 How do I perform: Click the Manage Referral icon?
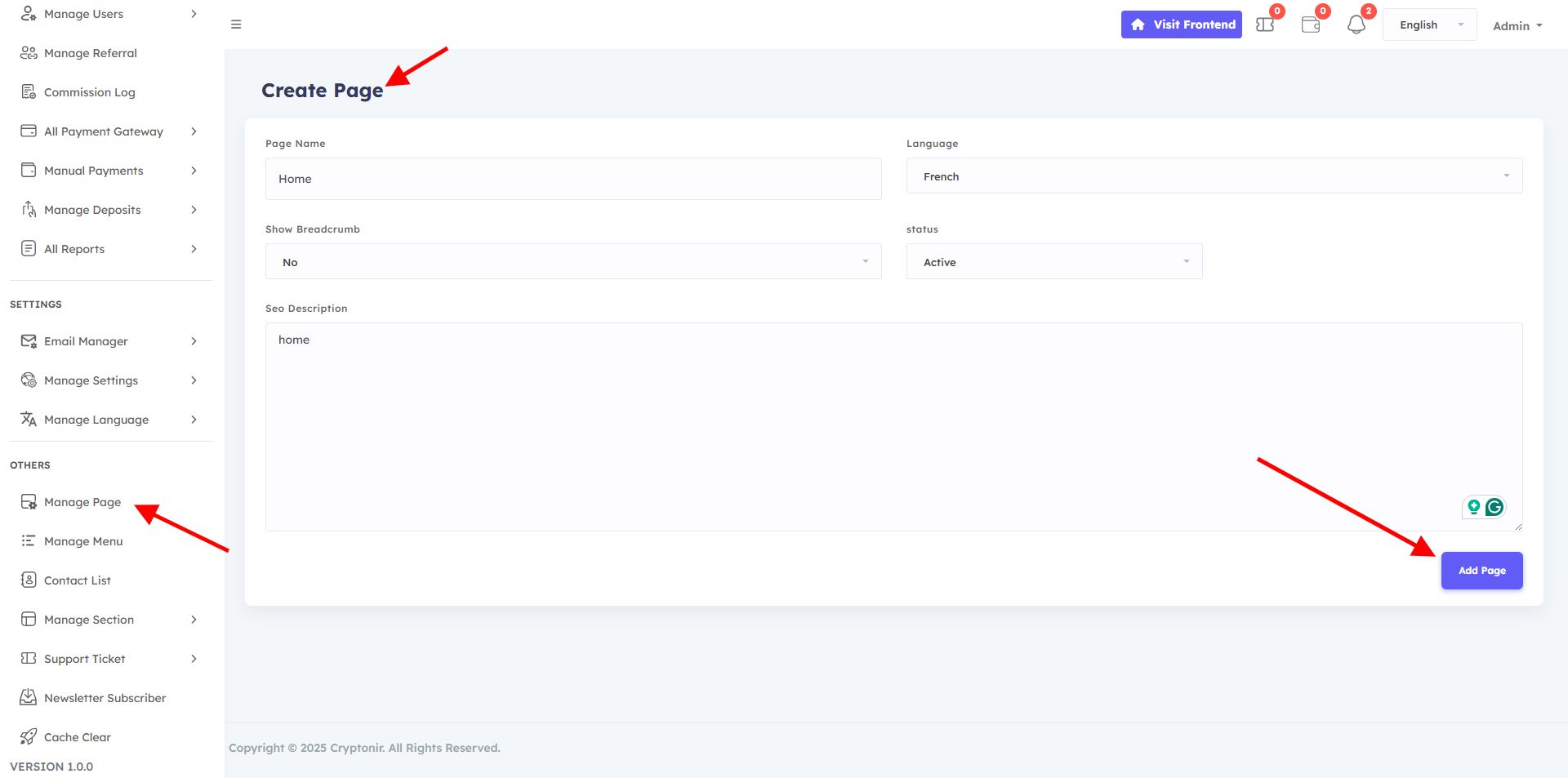pos(29,53)
